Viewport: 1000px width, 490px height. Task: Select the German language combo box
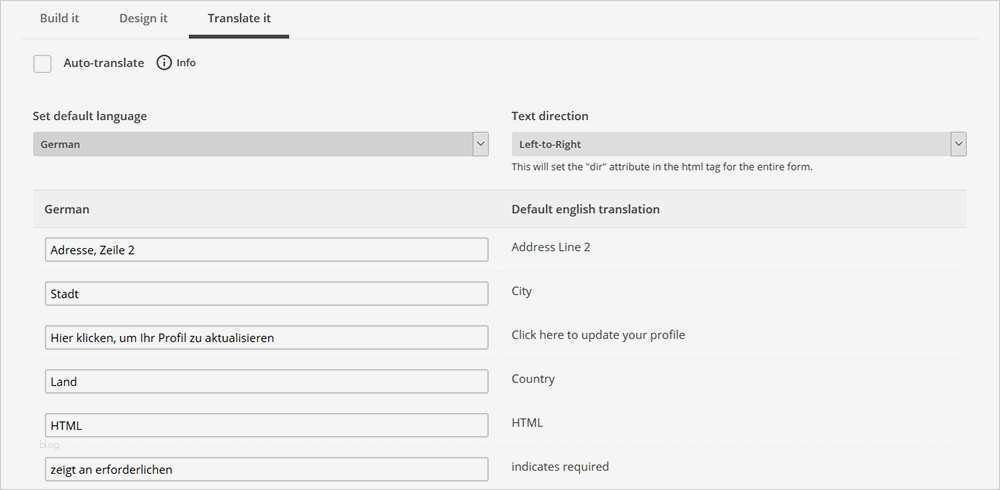tap(252, 144)
